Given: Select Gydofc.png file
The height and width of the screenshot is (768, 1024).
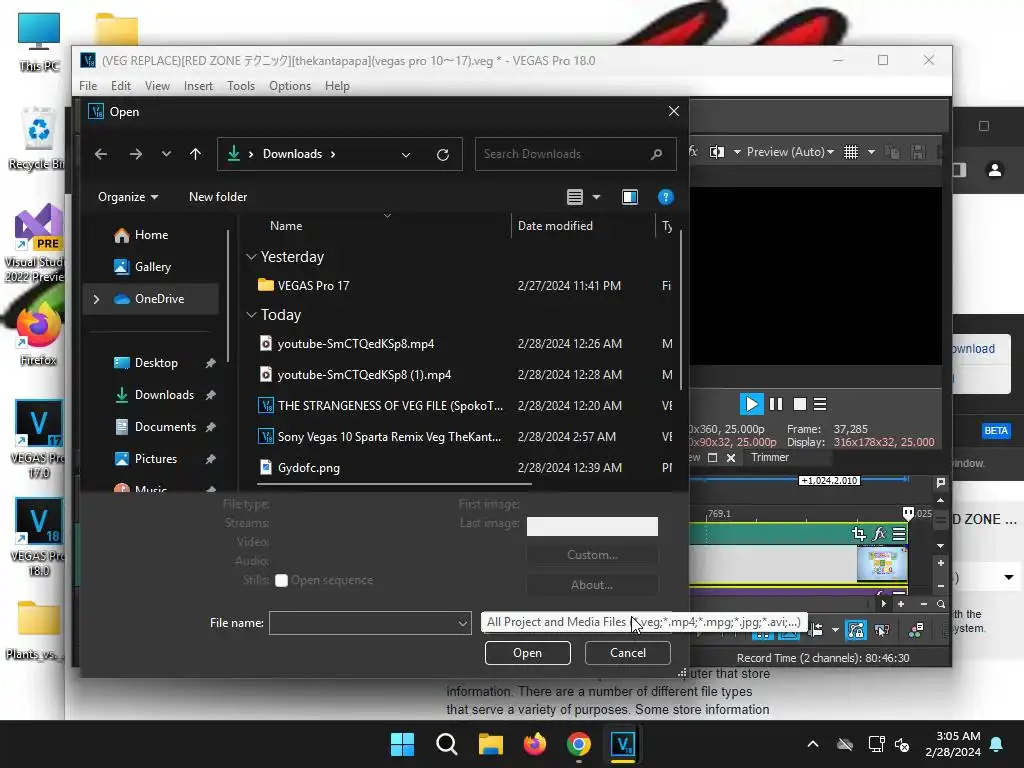Looking at the screenshot, I should click(x=309, y=468).
